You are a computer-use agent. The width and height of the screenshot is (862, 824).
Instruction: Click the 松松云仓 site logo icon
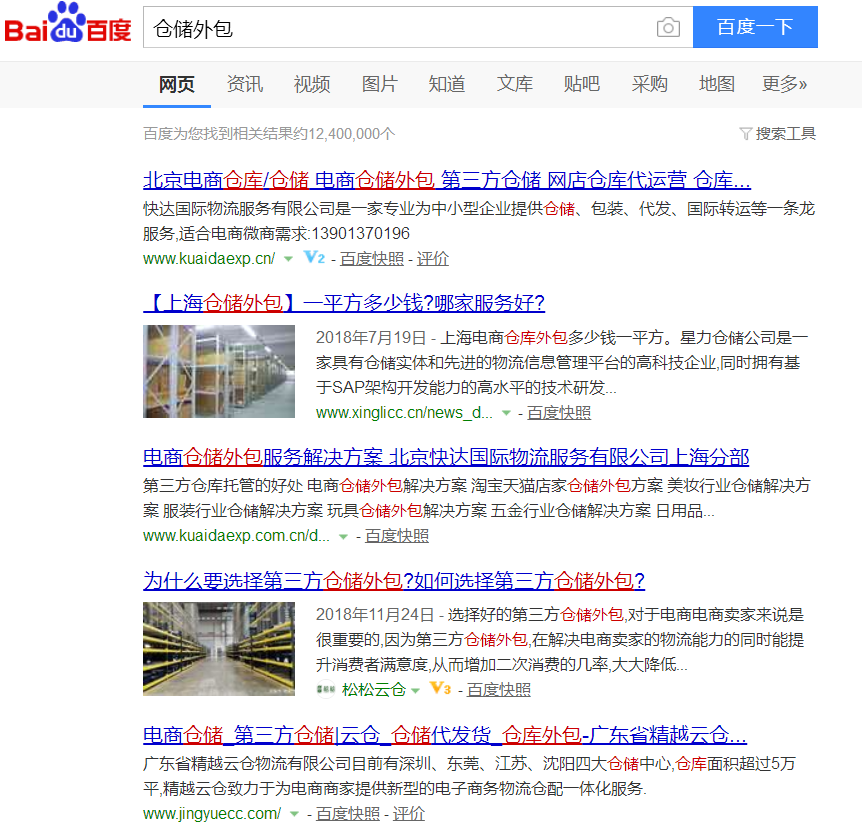click(x=326, y=689)
